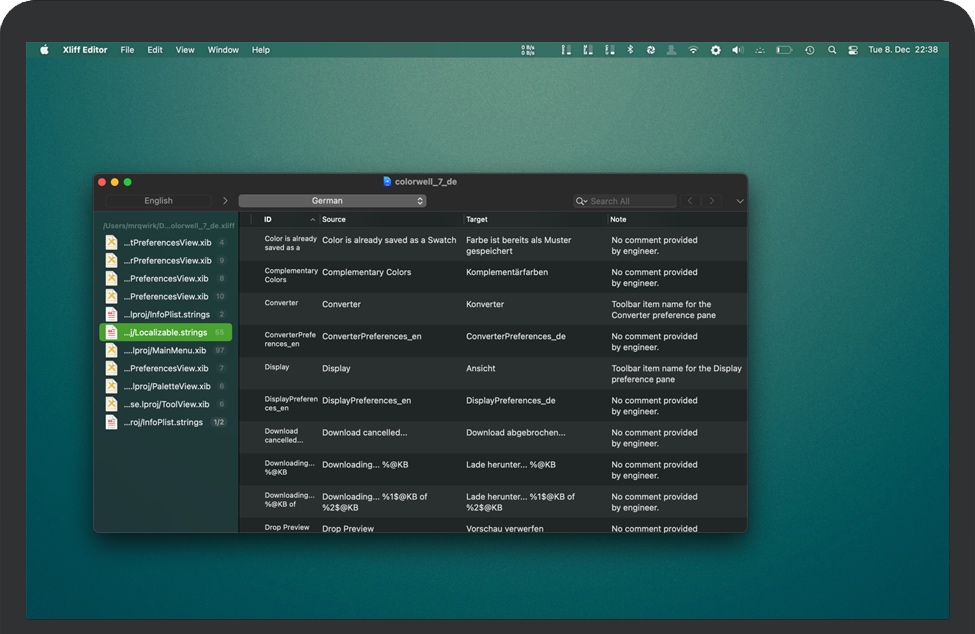Viewport: 975px width, 634px height.
Task: Click the last InfoPlist.strings file icon
Action: [111, 422]
